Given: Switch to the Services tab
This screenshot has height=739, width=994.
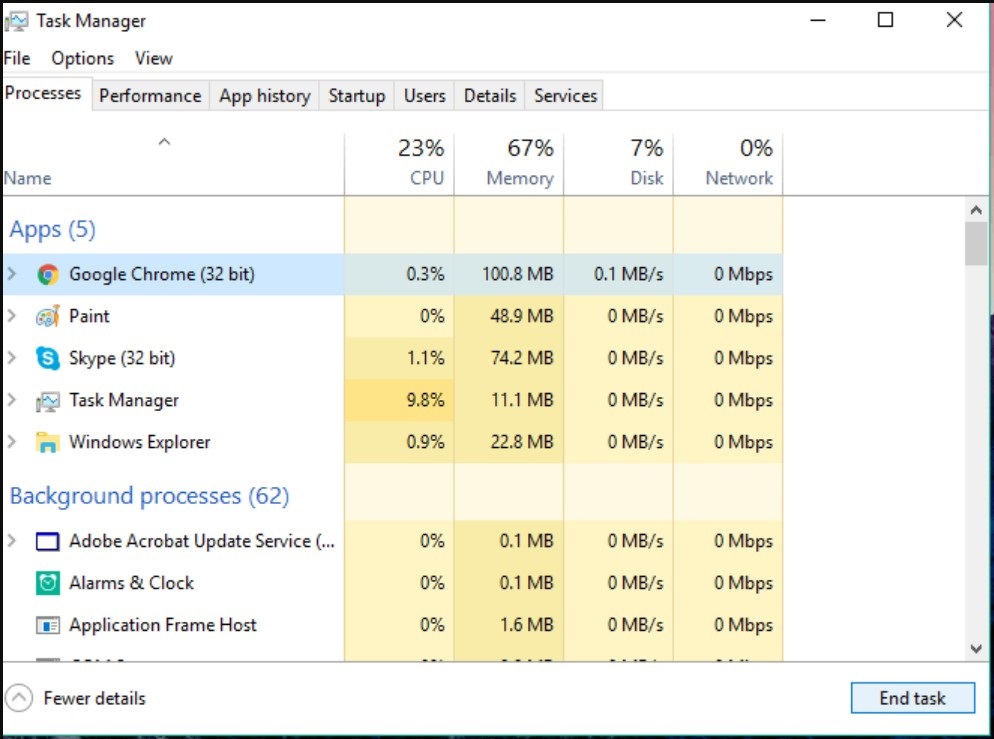Looking at the screenshot, I should tap(565, 96).
